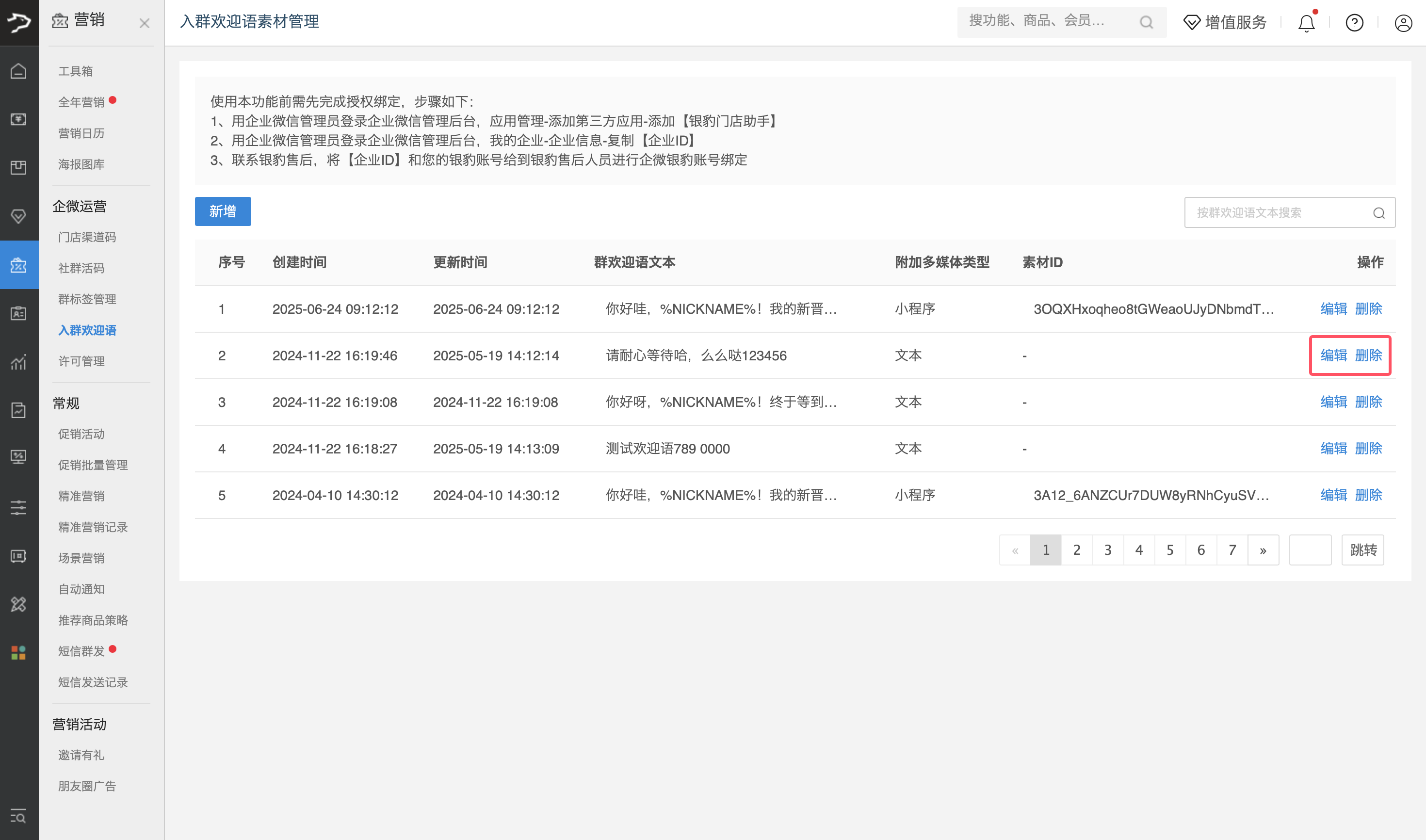Image resolution: width=1426 pixels, height=840 pixels.
Task: Open 短信群发 menu item
Action: pos(81,651)
